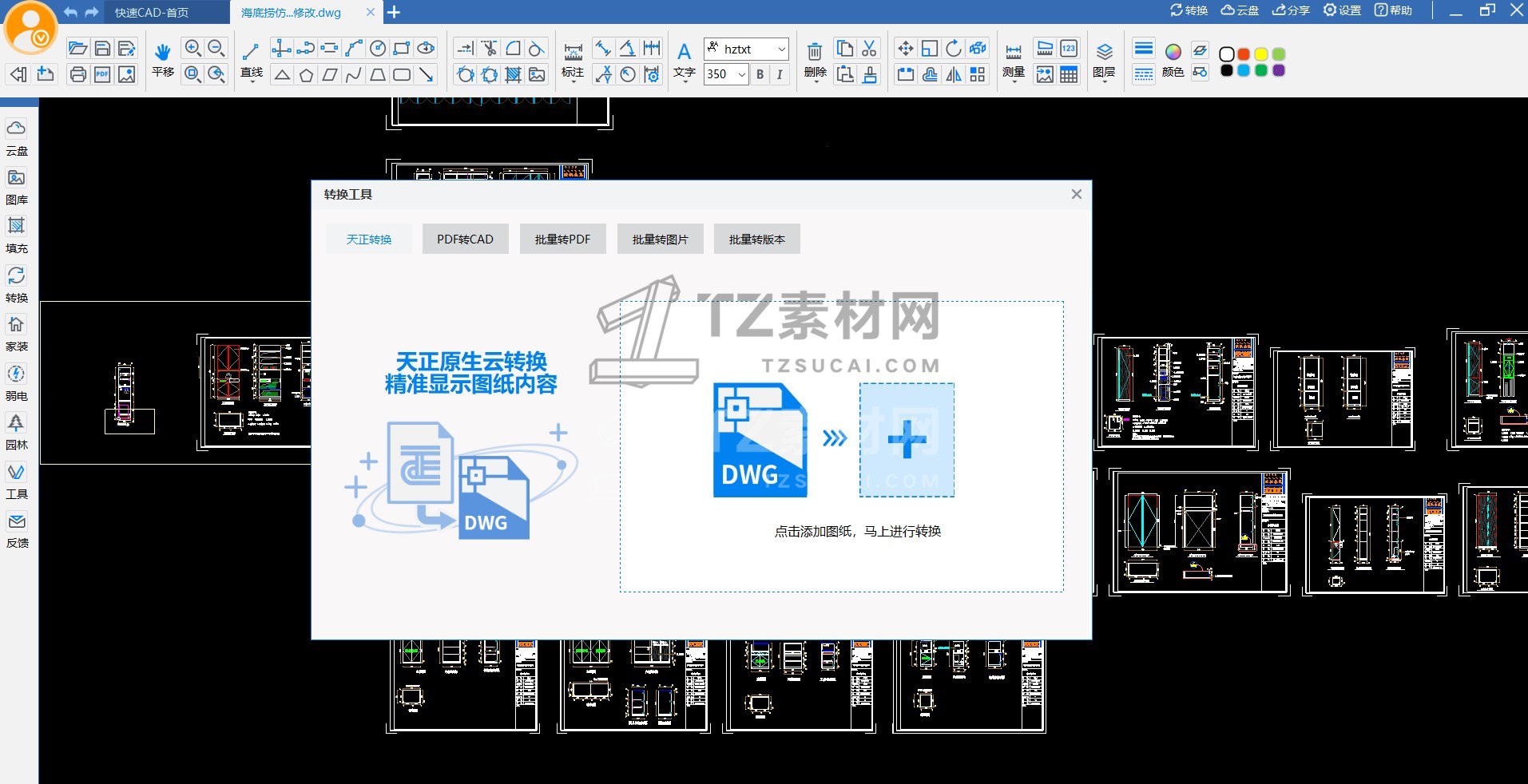The width and height of the screenshot is (1528, 784).
Task: Open a drawing with the folder icon
Action: point(77,49)
